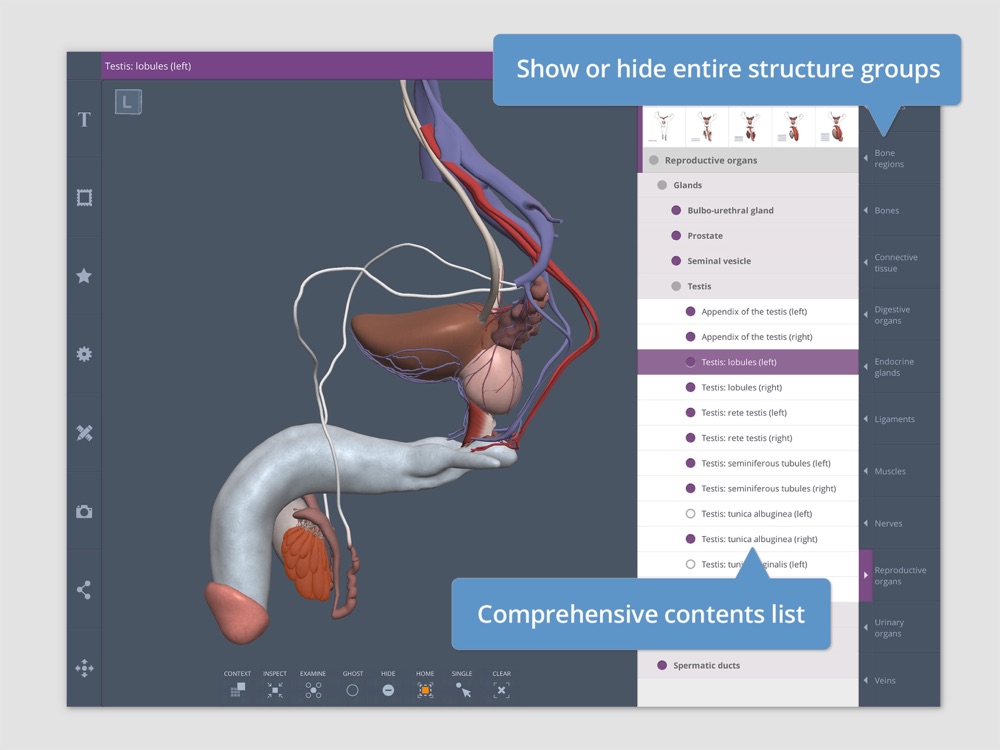The height and width of the screenshot is (750, 1000).
Task: Click the share icon in sidebar
Action: pyautogui.click(x=84, y=590)
